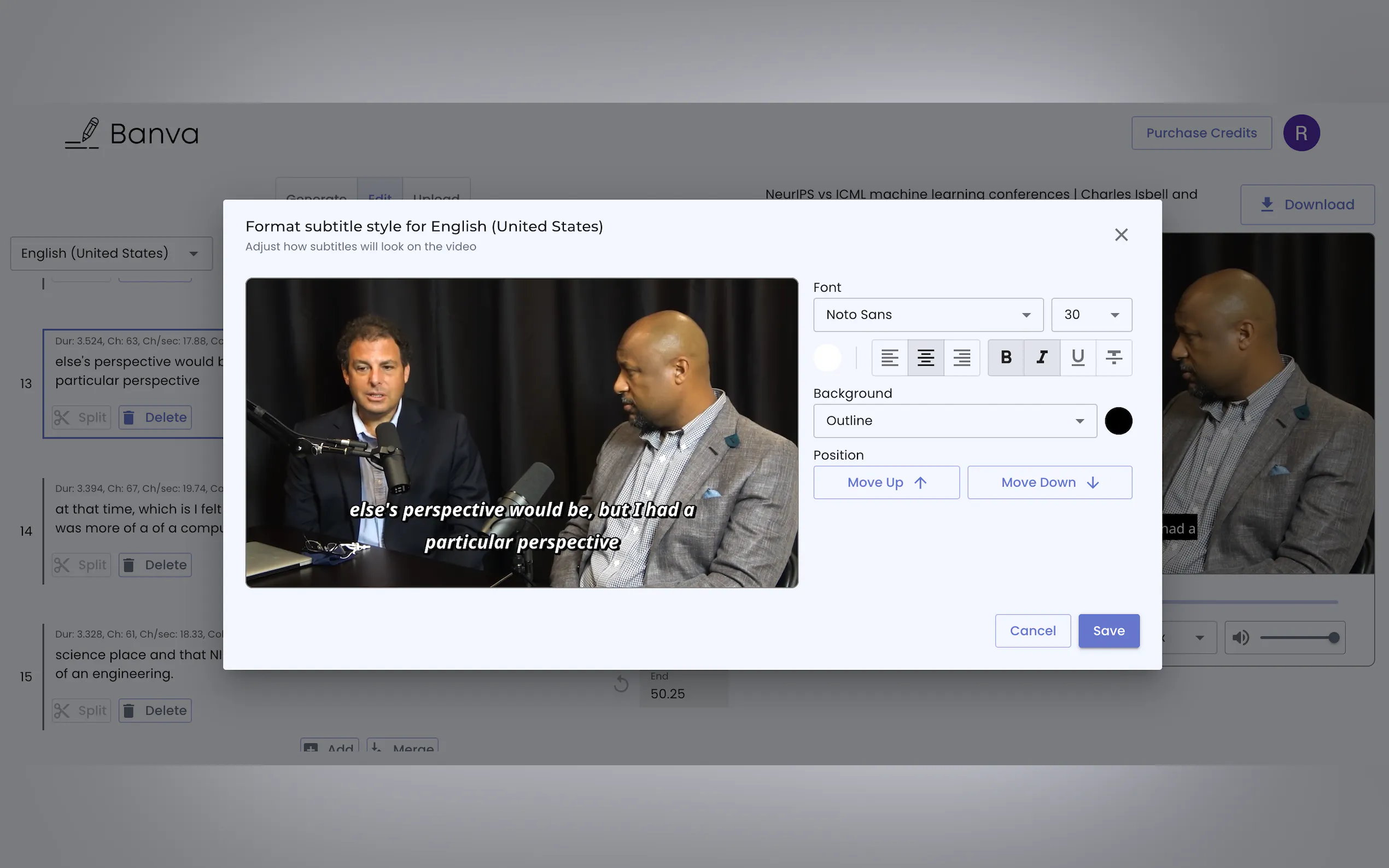
Task: Pick the white font color swatch
Action: pyautogui.click(x=827, y=357)
